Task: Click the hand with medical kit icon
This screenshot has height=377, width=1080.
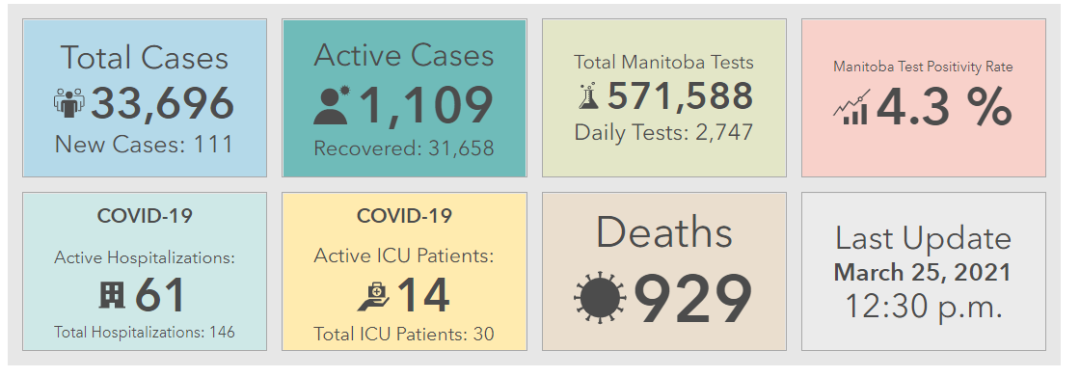Action: [x=373, y=296]
